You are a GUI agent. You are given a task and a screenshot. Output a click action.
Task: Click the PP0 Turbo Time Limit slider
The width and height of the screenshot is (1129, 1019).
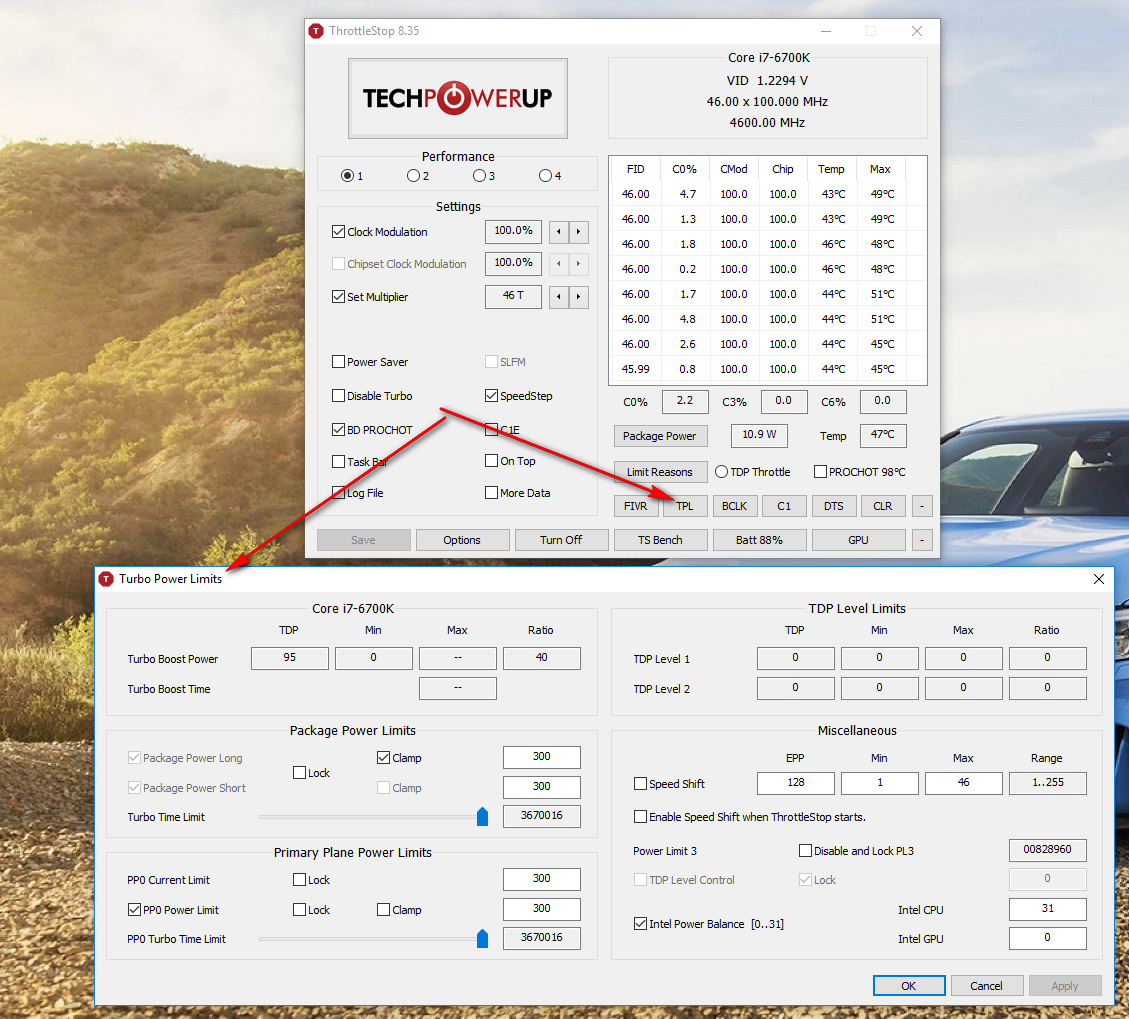point(482,939)
